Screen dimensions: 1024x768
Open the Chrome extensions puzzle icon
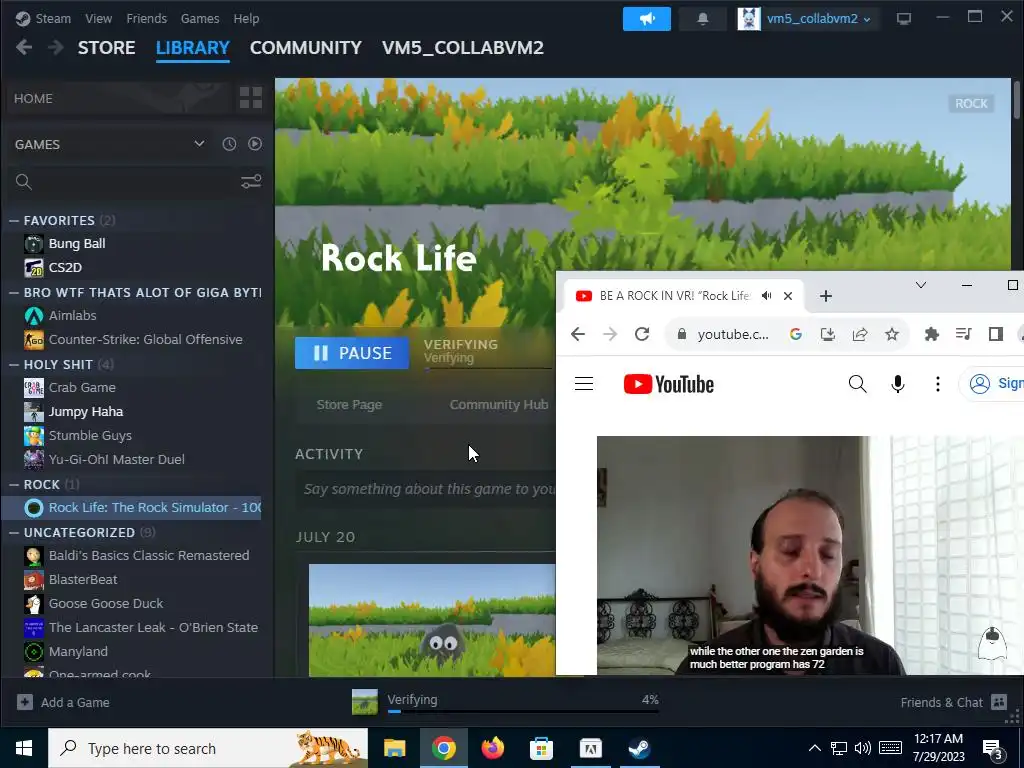click(x=931, y=334)
